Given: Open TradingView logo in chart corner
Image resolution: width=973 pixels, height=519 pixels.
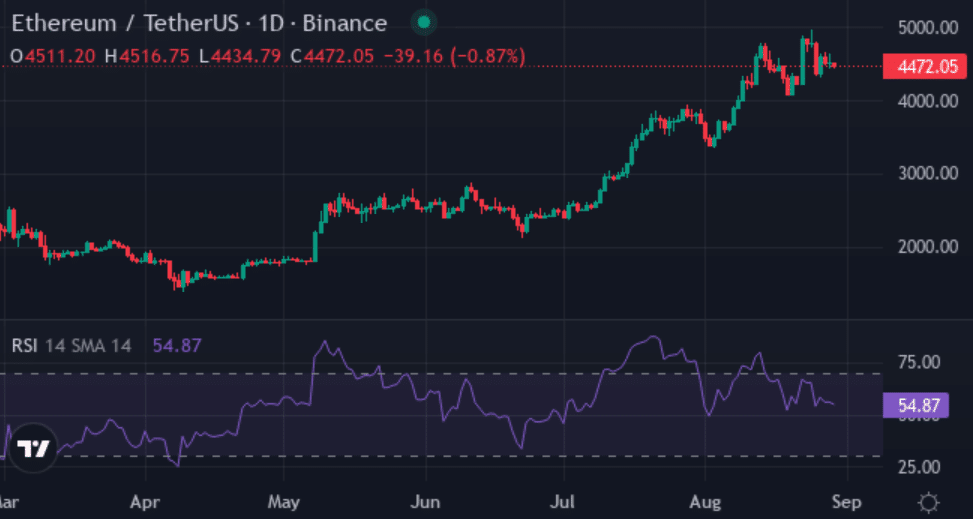Looking at the screenshot, I should 33,448.
